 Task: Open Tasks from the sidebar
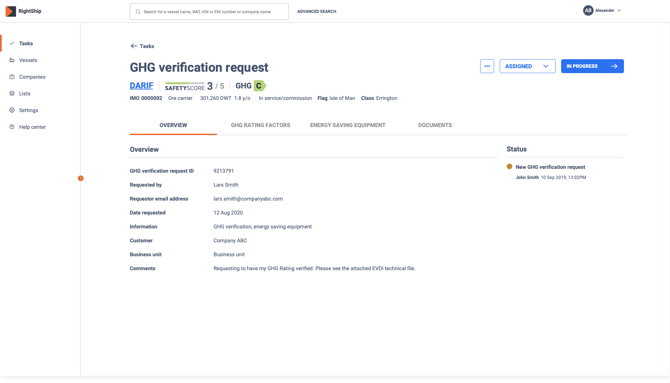point(26,43)
